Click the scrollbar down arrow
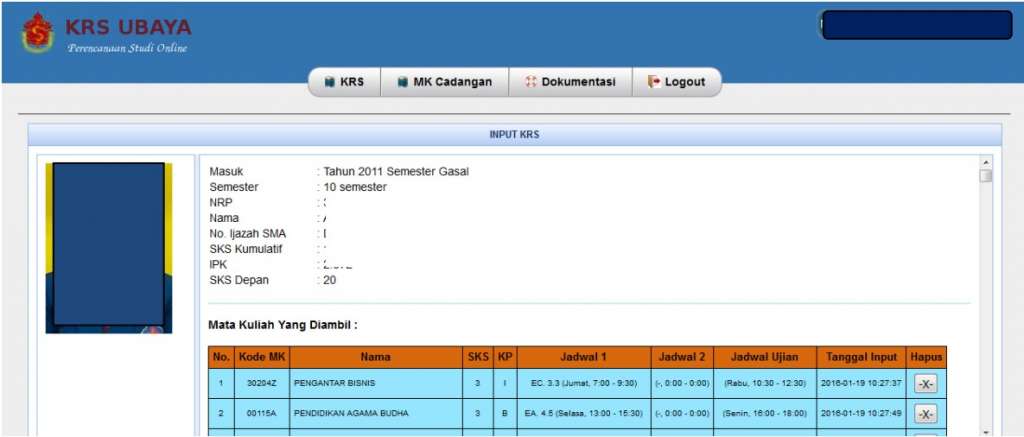 point(986,429)
